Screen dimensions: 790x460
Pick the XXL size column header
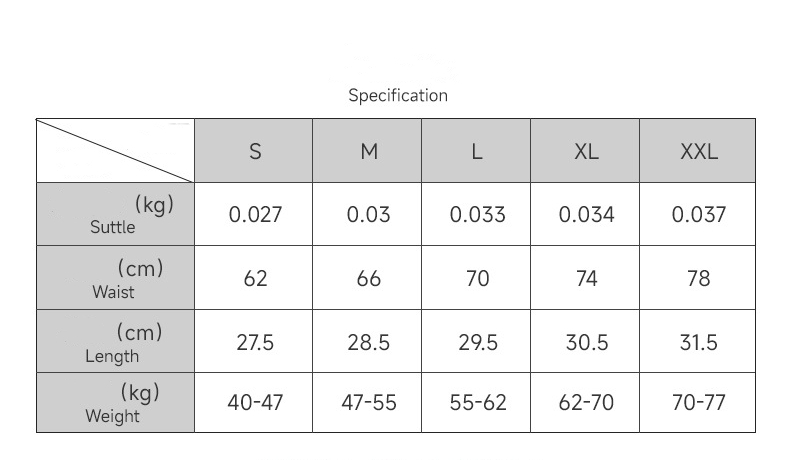click(x=698, y=152)
